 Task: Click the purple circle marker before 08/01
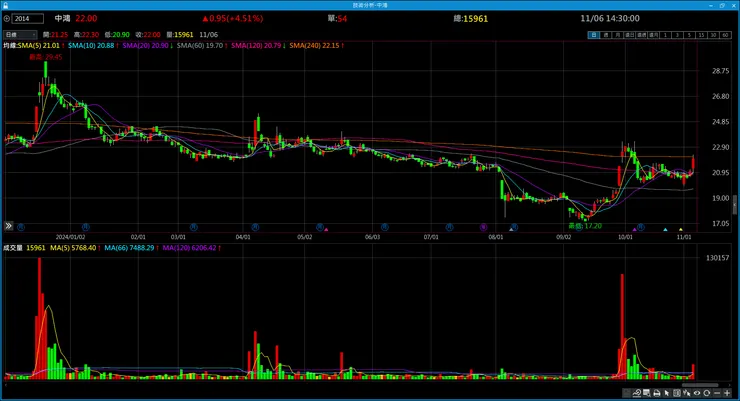483,227
